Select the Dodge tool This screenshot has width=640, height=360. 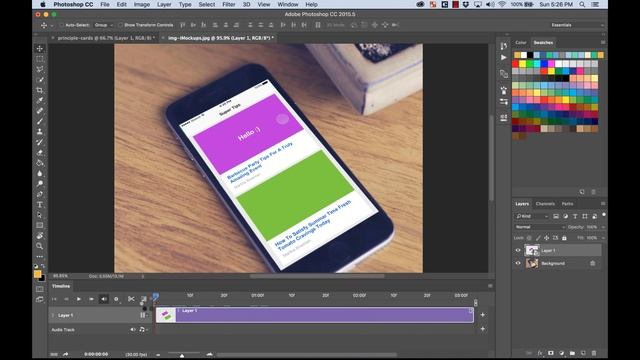tap(40, 184)
